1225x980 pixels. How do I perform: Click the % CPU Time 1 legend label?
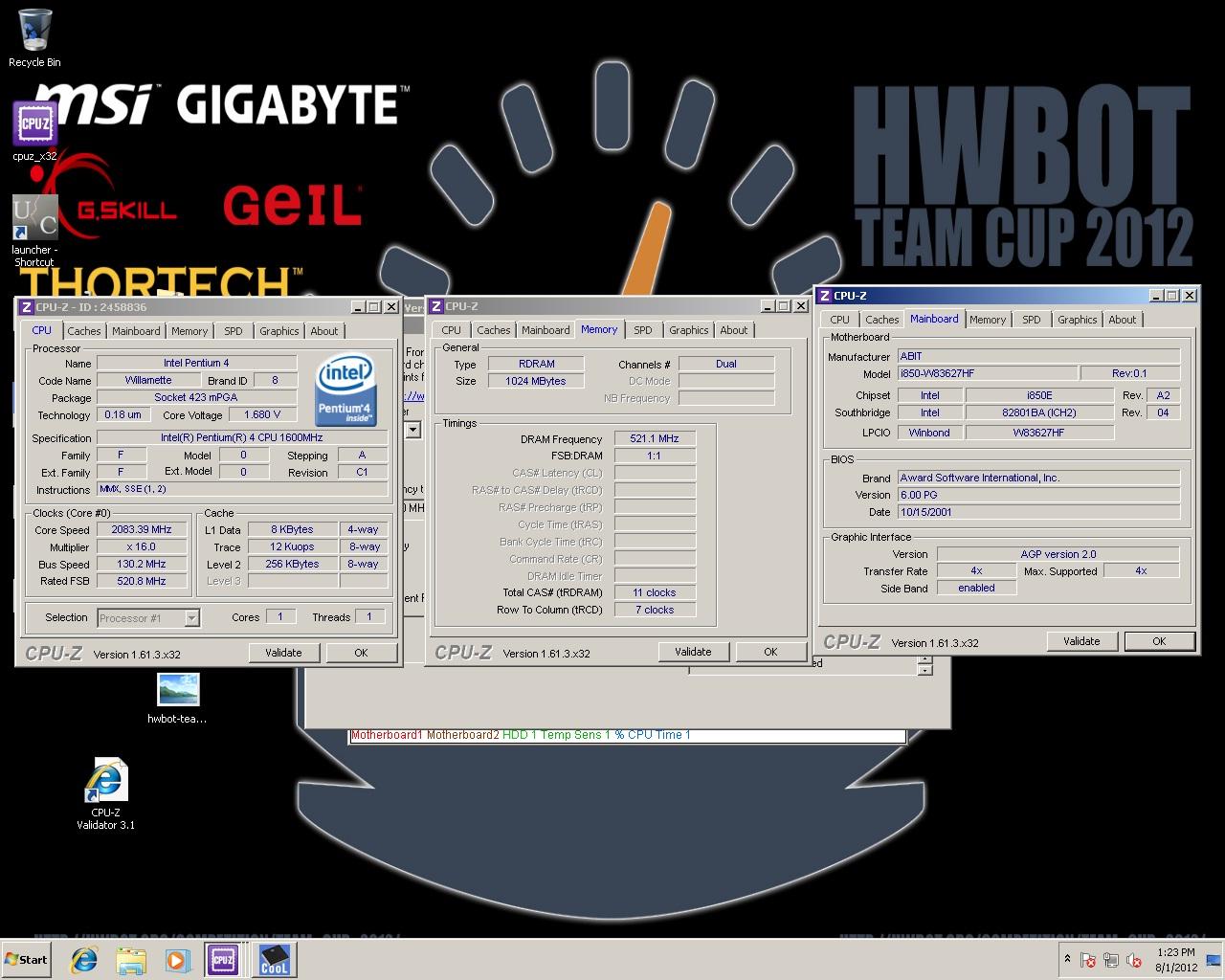point(652,735)
